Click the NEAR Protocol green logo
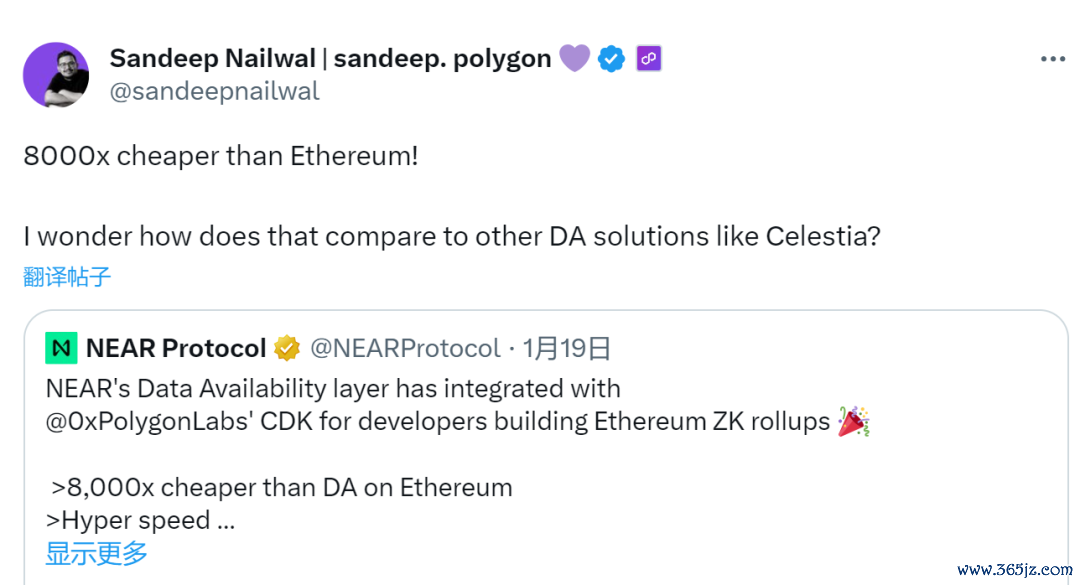The height and width of the screenshot is (585, 1080). pos(62,348)
